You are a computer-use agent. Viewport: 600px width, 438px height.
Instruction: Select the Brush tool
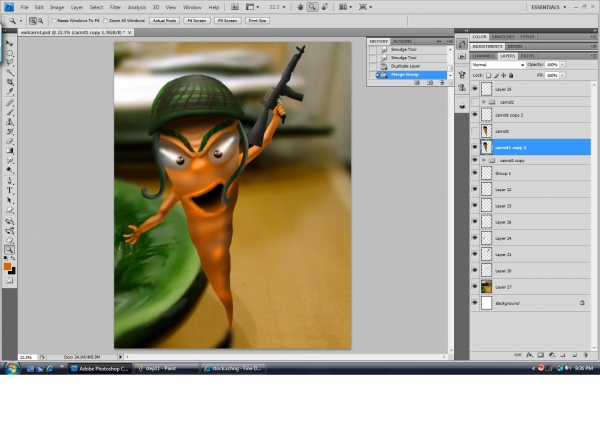10,112
